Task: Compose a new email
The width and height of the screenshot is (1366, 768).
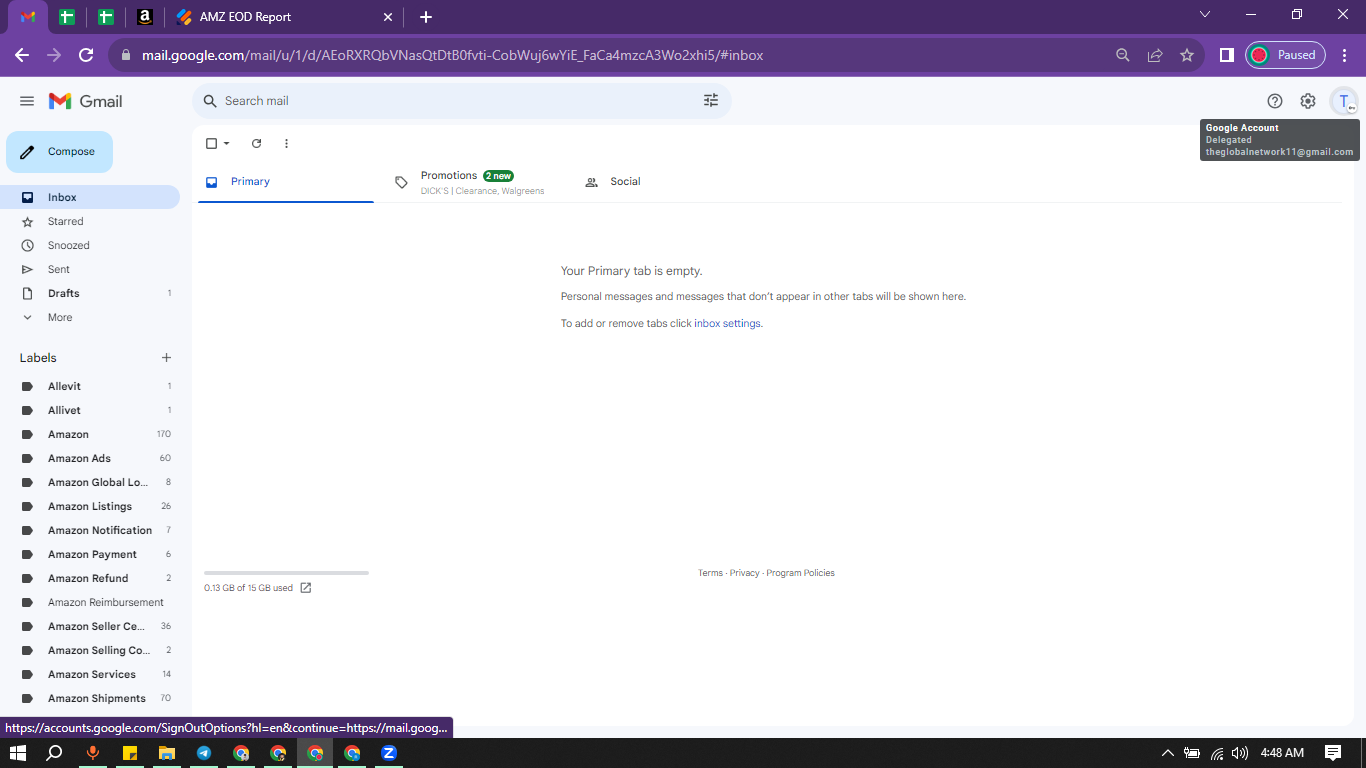Action: (x=60, y=152)
